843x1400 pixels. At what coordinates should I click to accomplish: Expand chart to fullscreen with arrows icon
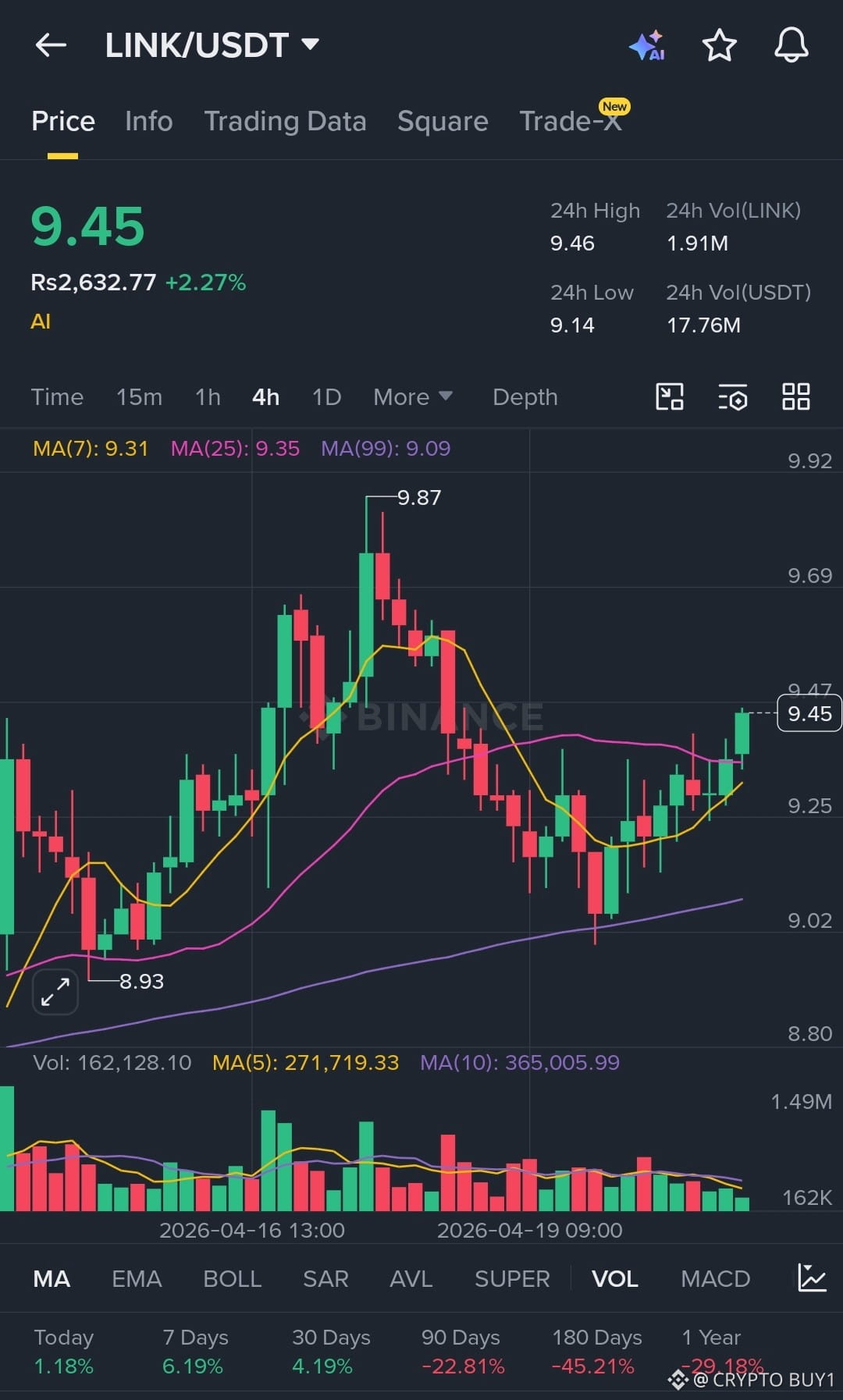click(55, 992)
